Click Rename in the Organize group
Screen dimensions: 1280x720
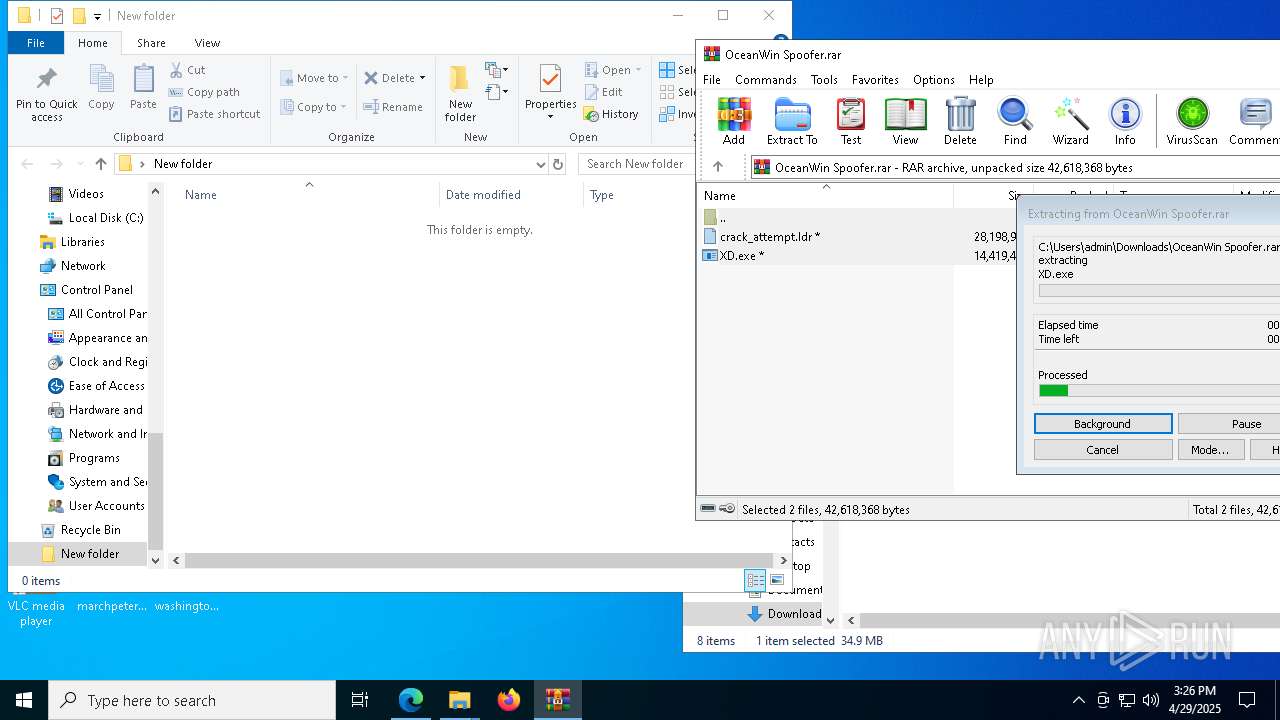tap(393, 107)
